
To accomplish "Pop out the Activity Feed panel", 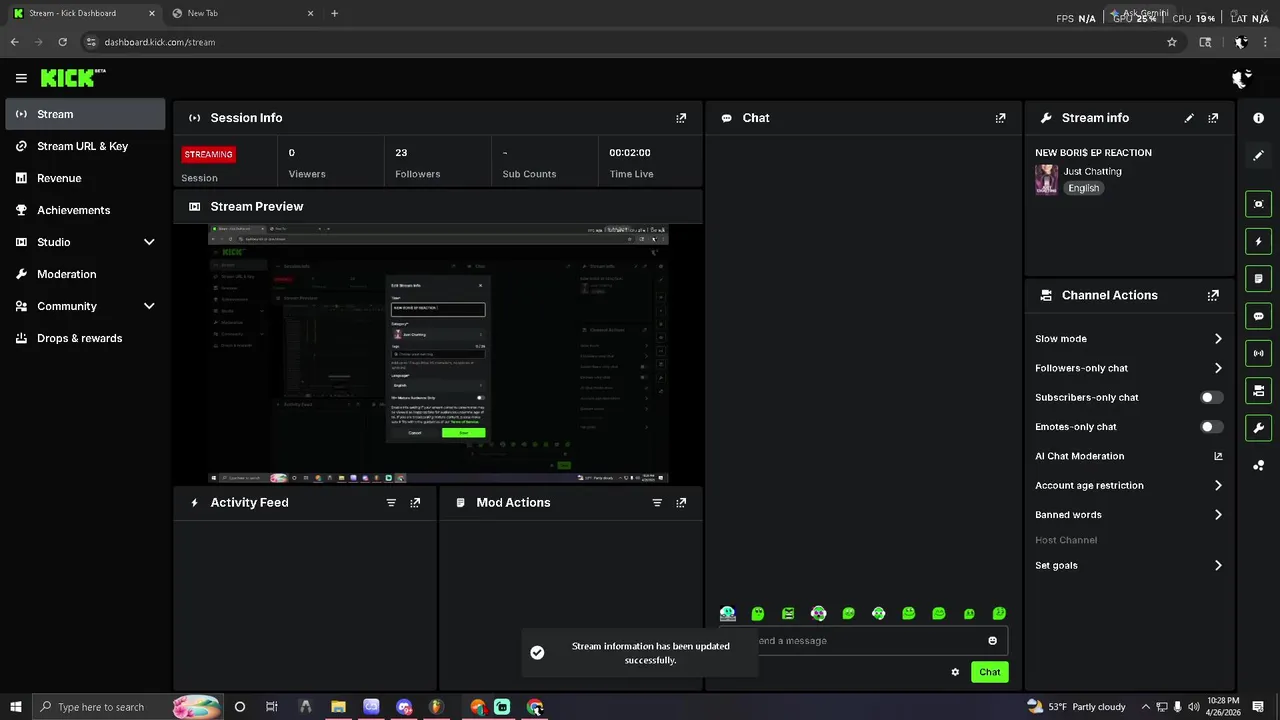I will (415, 503).
